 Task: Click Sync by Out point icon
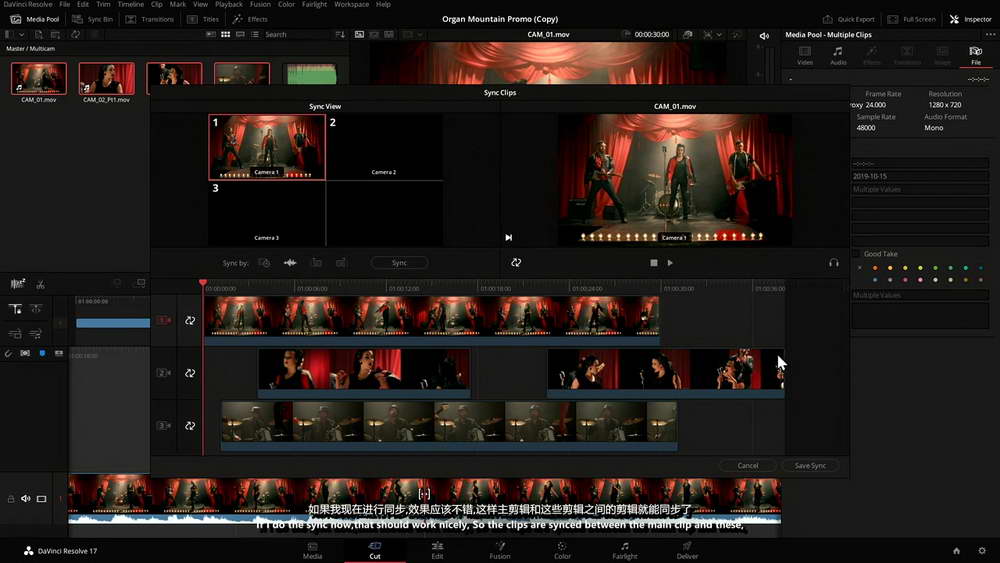pos(341,263)
